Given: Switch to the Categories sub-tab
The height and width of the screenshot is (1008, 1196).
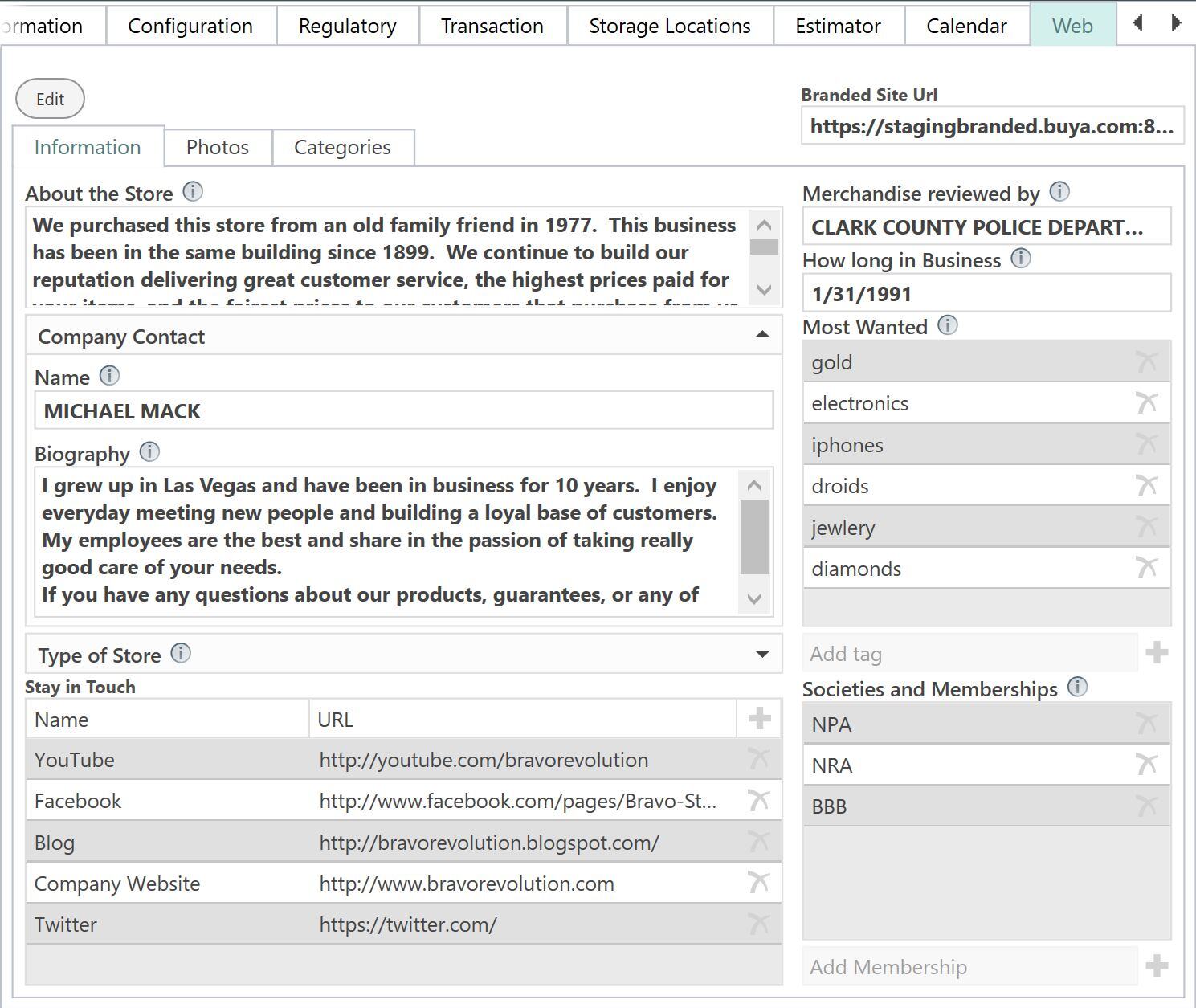Looking at the screenshot, I should point(342,147).
